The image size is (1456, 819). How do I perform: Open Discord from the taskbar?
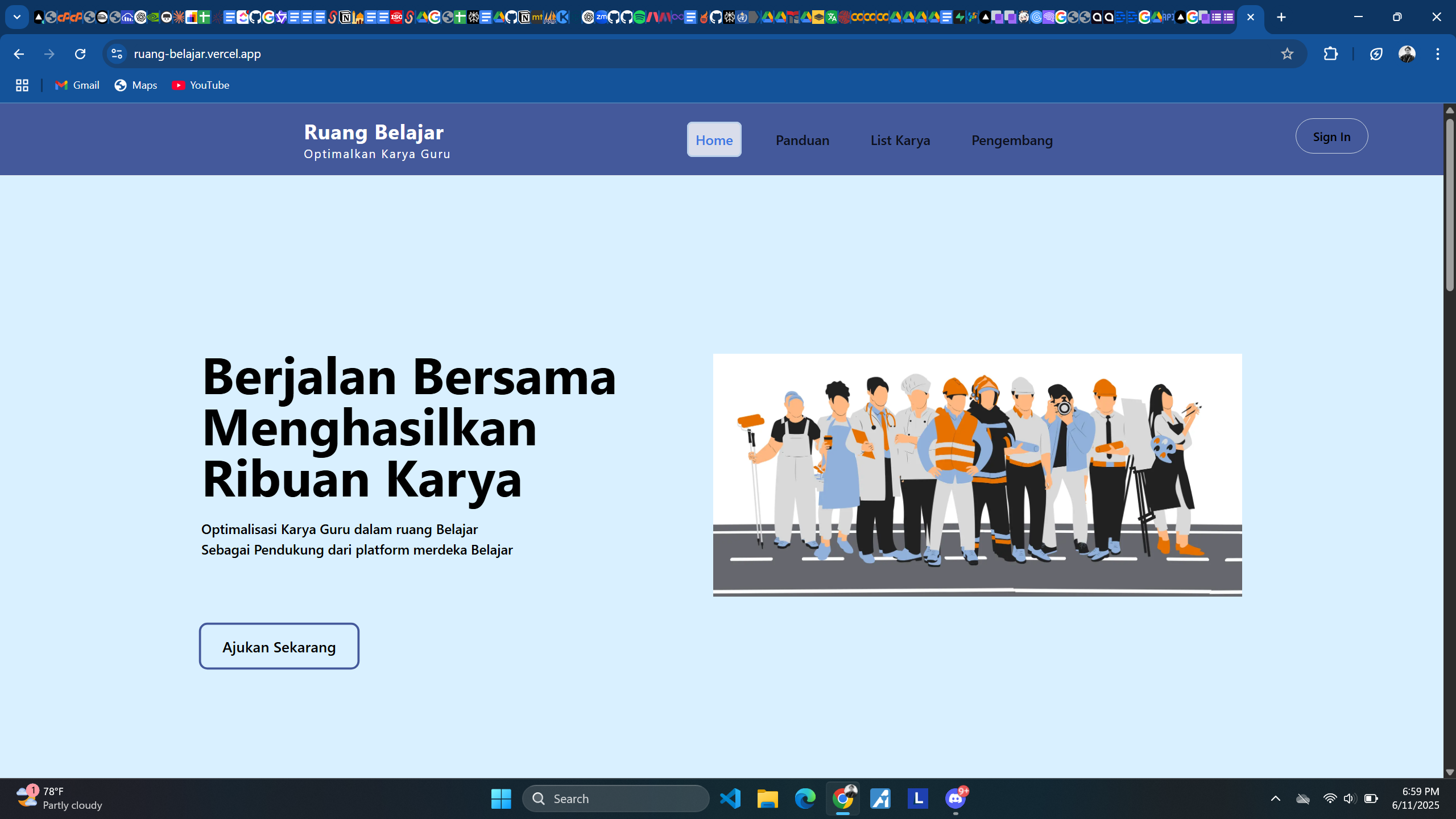click(955, 799)
